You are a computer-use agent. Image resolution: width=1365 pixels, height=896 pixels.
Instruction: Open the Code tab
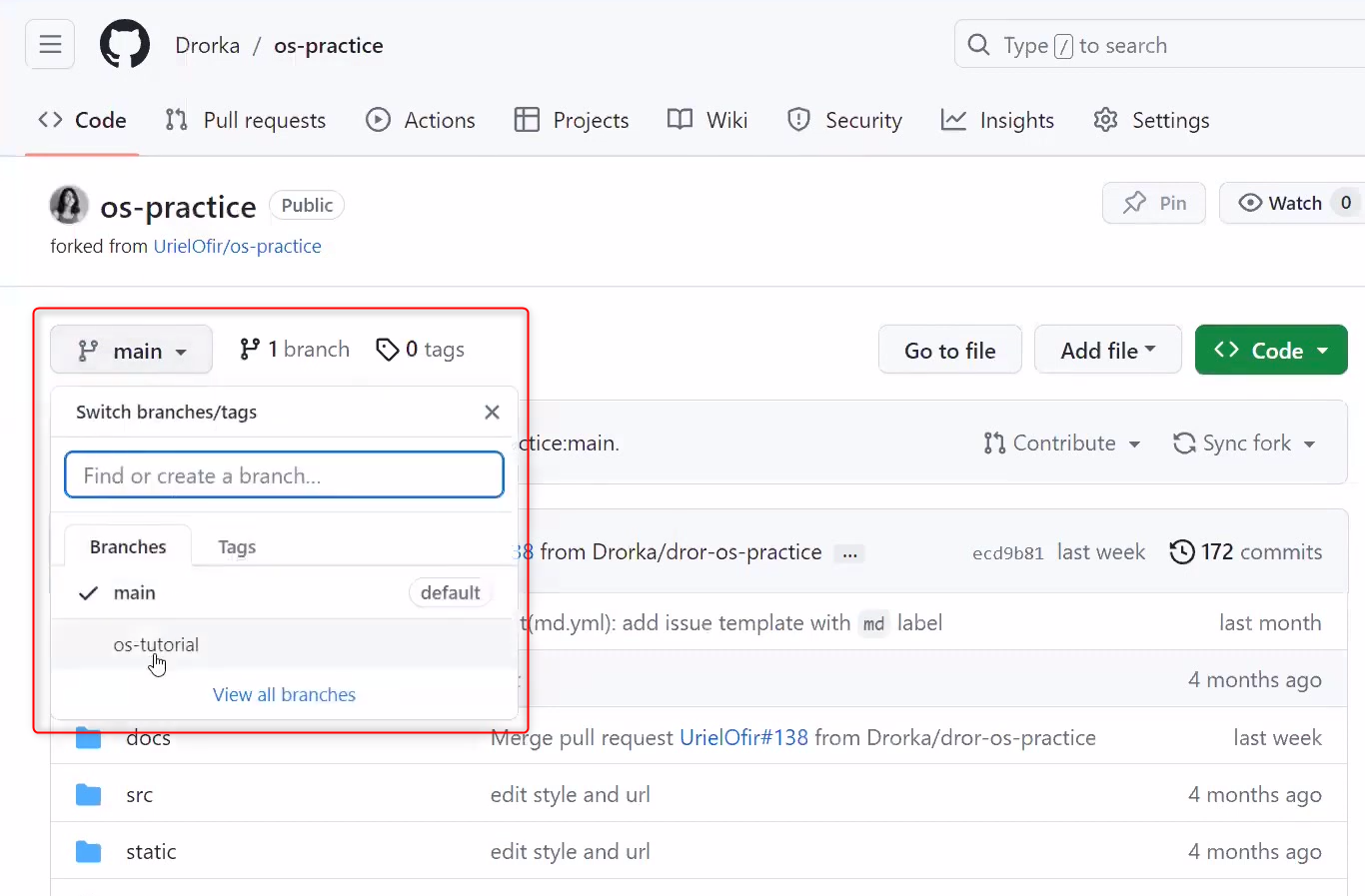click(82, 120)
